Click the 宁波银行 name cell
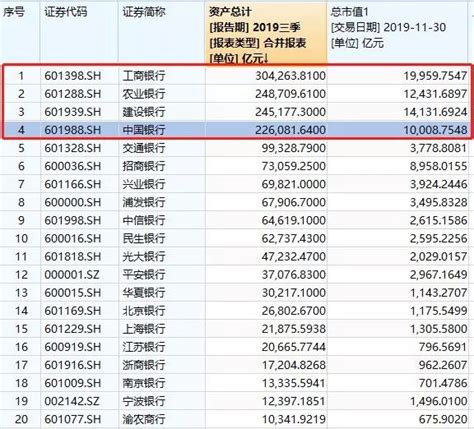 (x=144, y=401)
